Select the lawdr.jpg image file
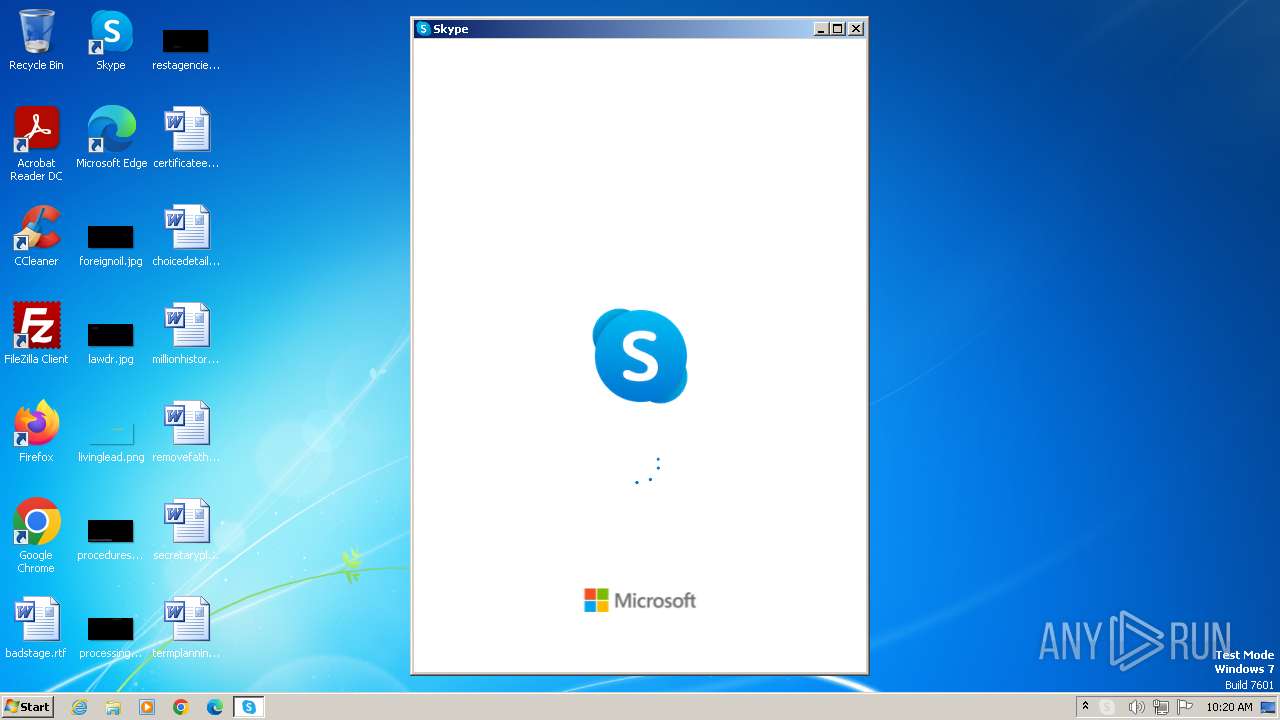Image resolution: width=1280 pixels, height=720 pixels. pyautogui.click(x=111, y=341)
